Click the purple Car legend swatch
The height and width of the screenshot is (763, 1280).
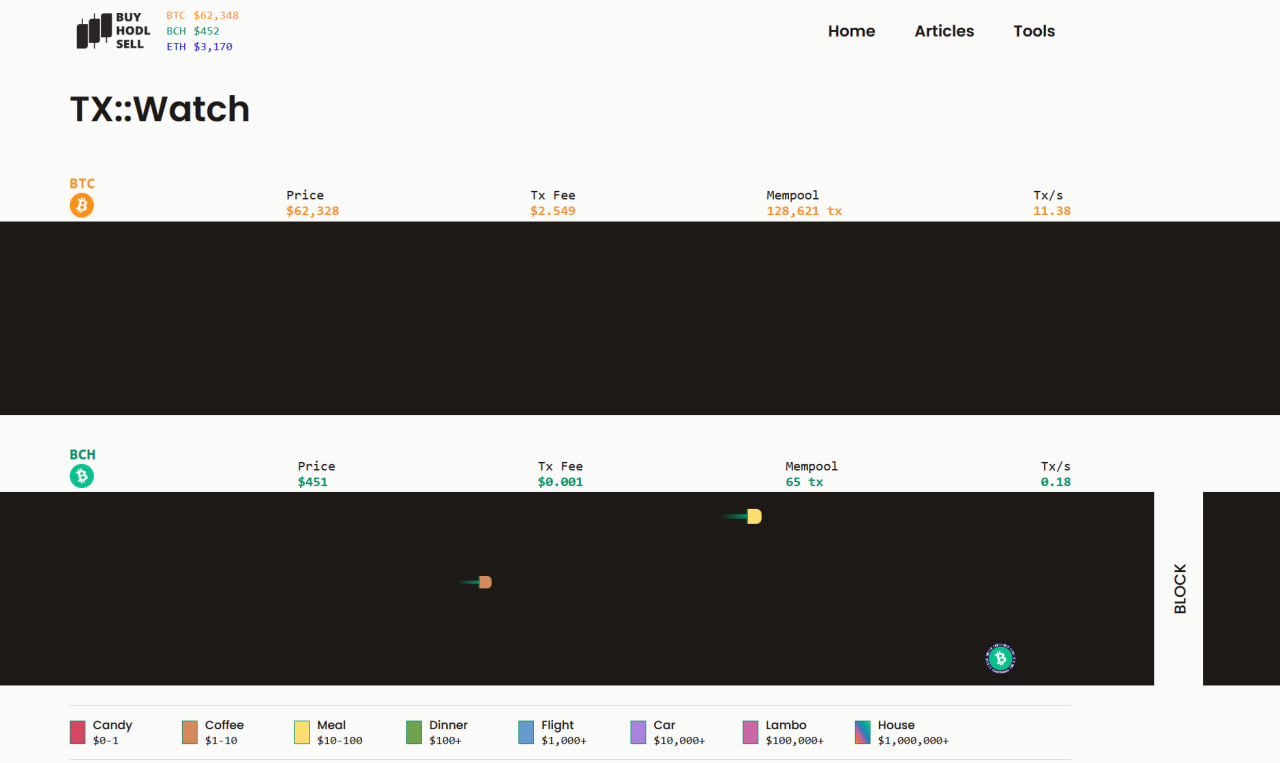638,732
